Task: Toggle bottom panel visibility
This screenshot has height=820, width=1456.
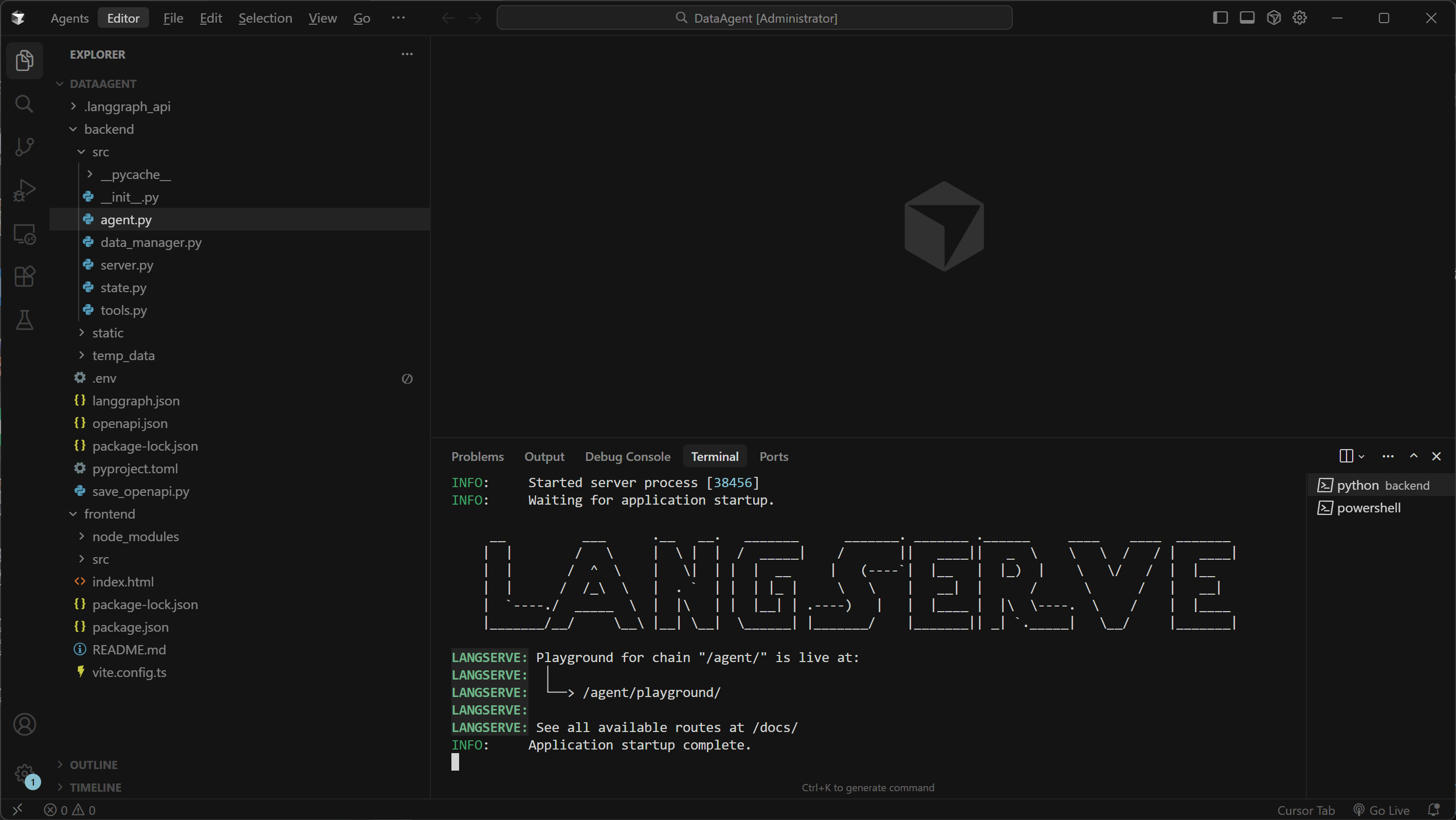Action: pos(1247,18)
